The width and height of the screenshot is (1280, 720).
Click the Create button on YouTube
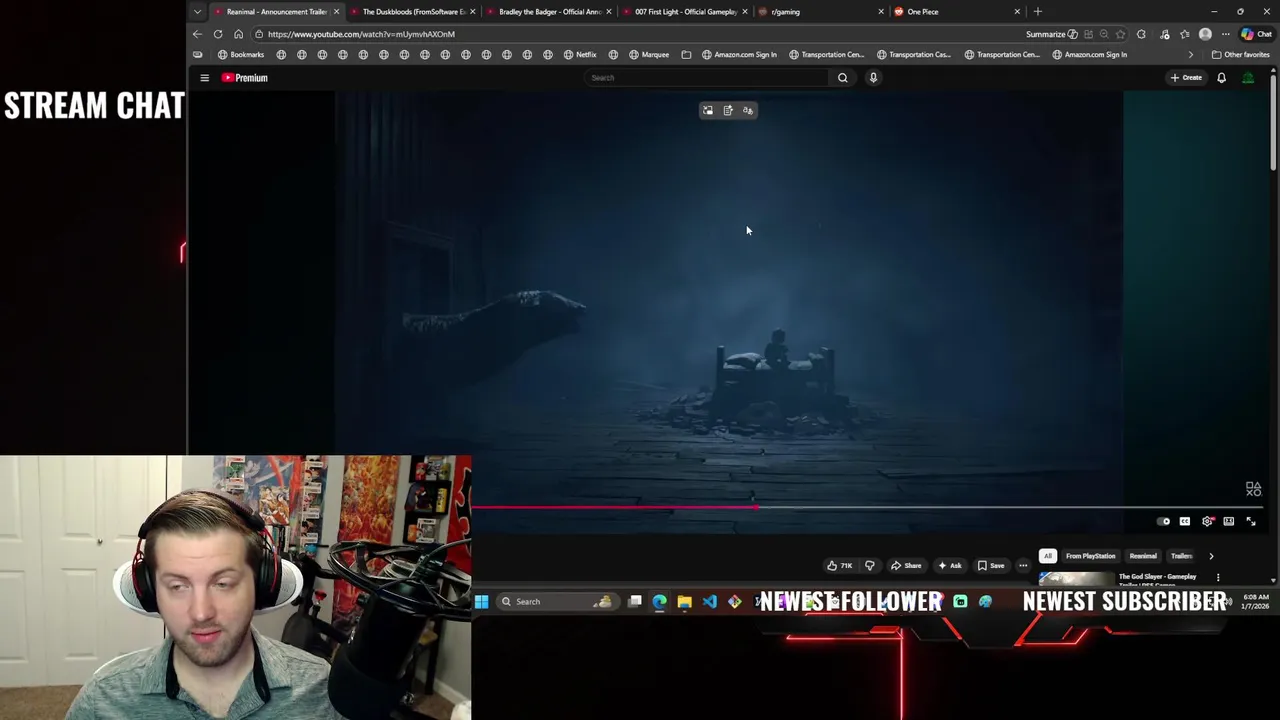pyautogui.click(x=1186, y=77)
